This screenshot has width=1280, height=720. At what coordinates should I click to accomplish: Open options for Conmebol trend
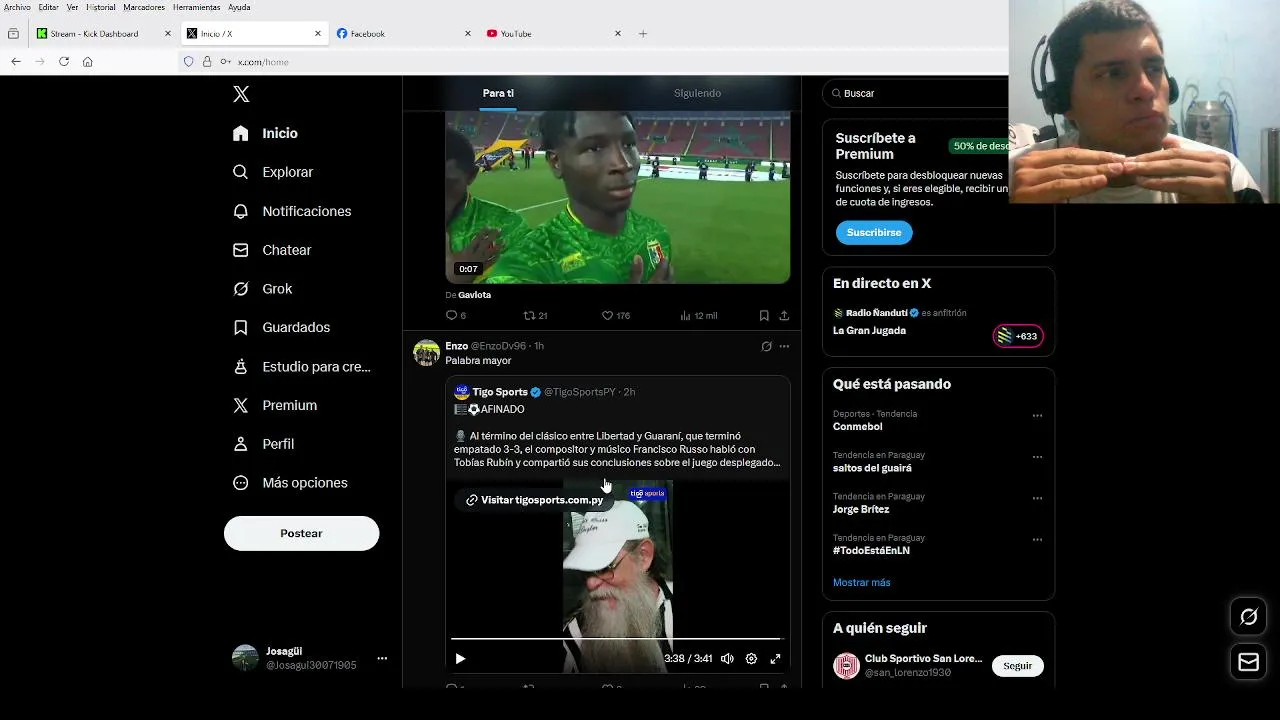coord(1037,416)
